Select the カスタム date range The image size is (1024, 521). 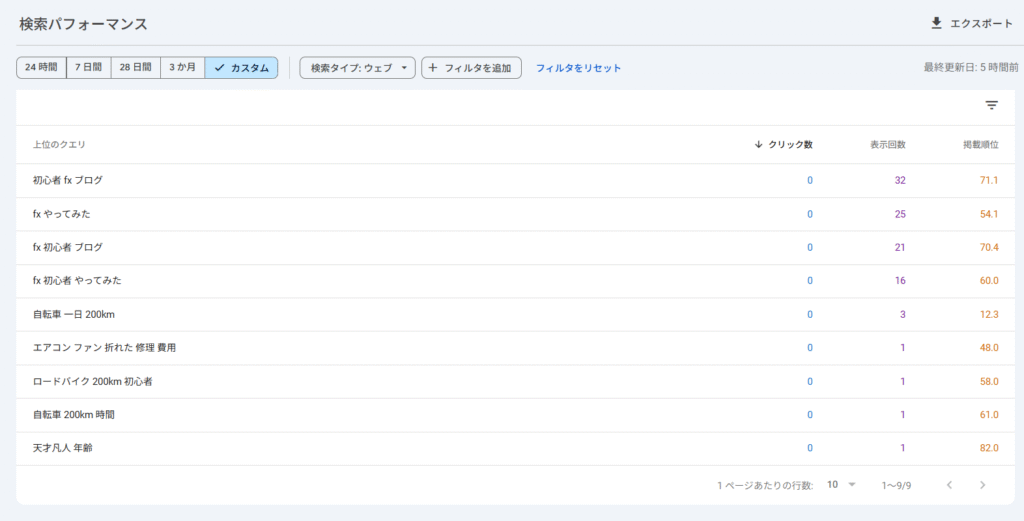[241, 68]
